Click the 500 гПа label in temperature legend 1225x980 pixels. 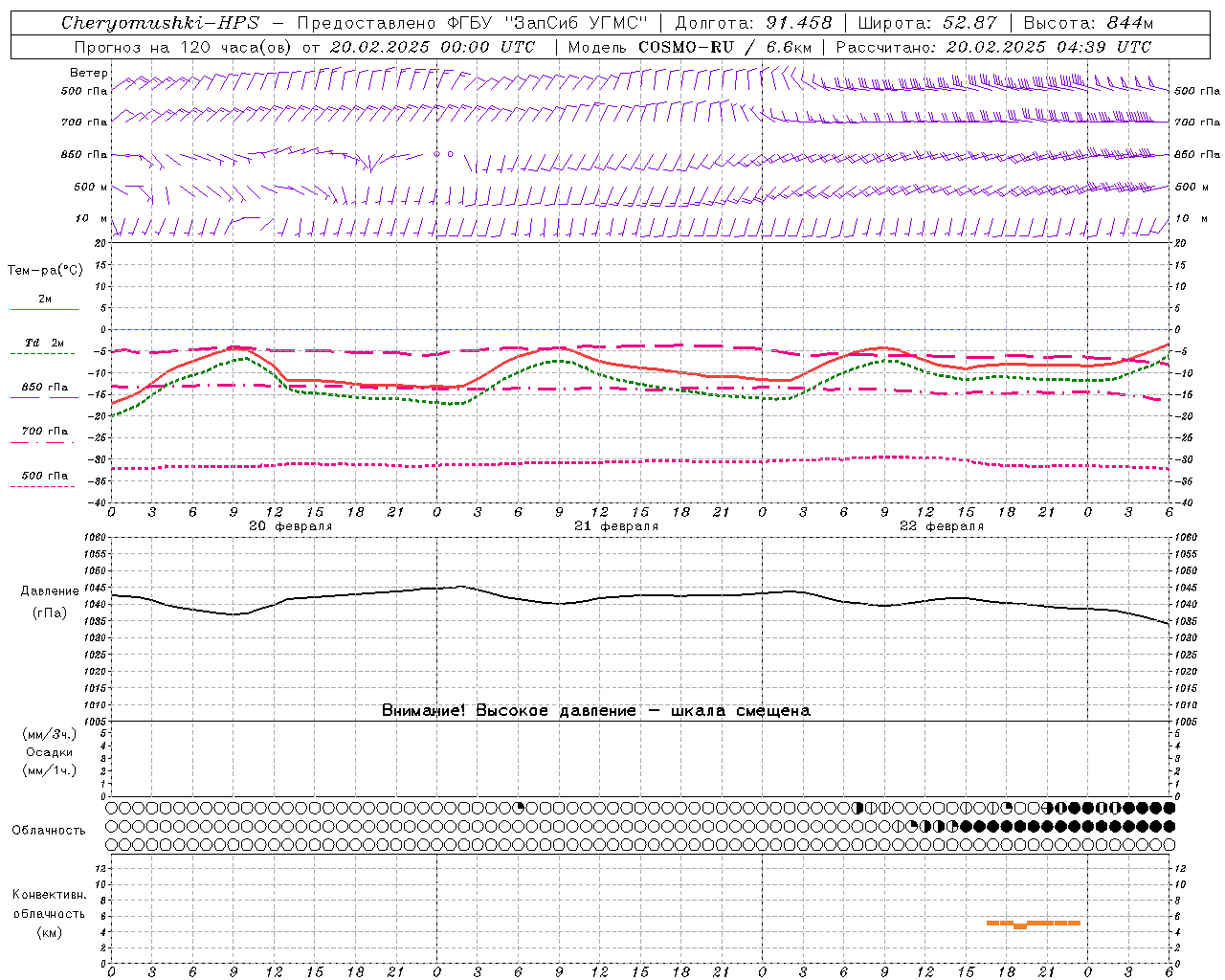click(x=44, y=476)
